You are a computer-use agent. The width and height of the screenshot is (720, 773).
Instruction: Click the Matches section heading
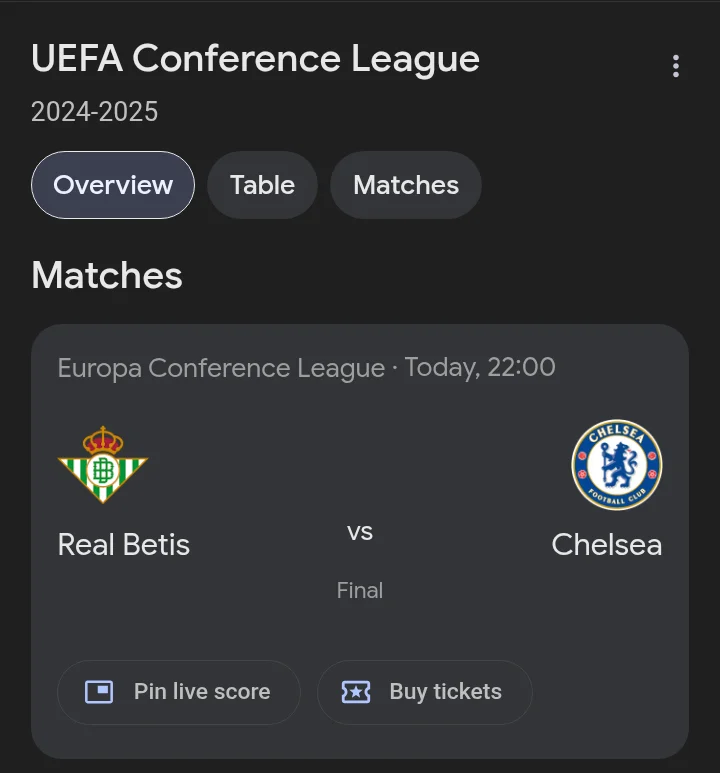(107, 275)
